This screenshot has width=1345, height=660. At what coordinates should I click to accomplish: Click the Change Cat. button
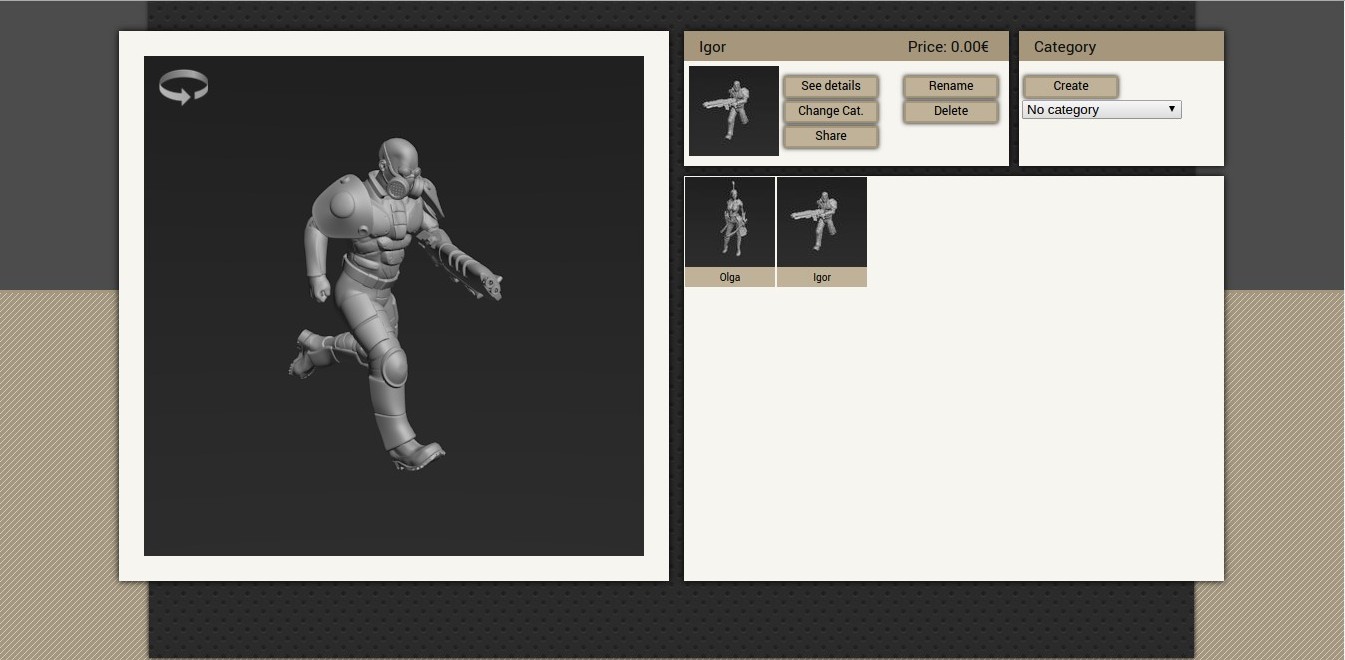coord(830,111)
